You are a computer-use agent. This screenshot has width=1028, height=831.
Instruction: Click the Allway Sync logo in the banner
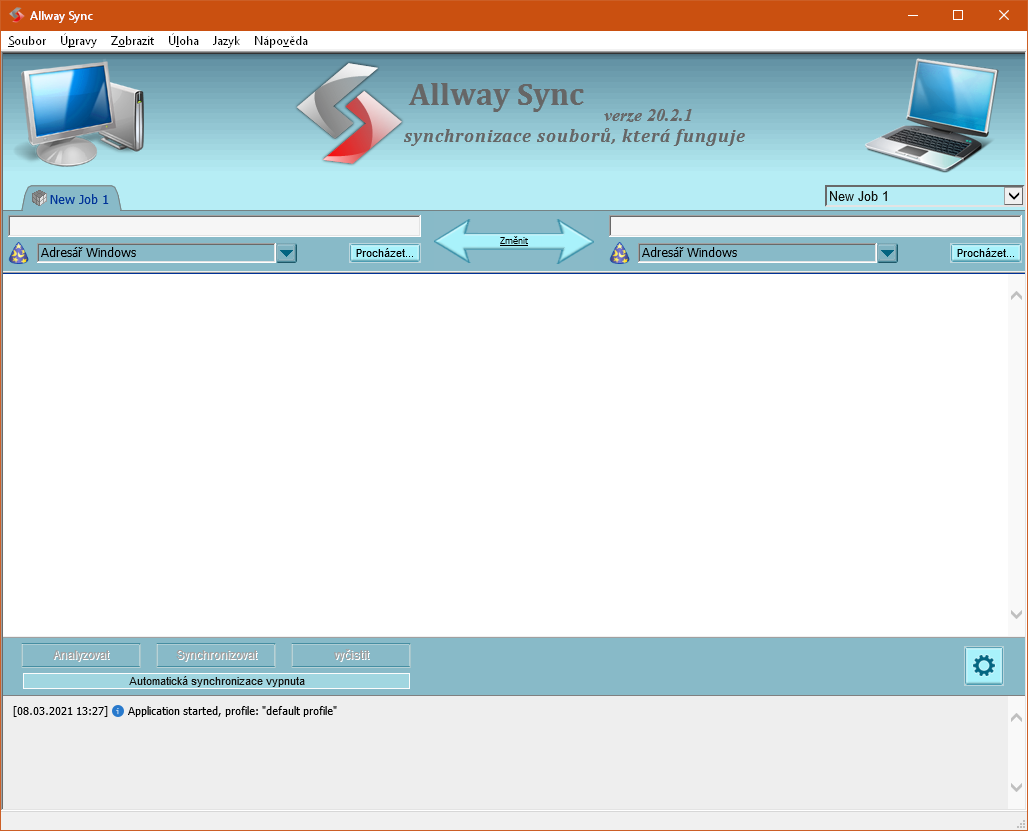coord(349,113)
